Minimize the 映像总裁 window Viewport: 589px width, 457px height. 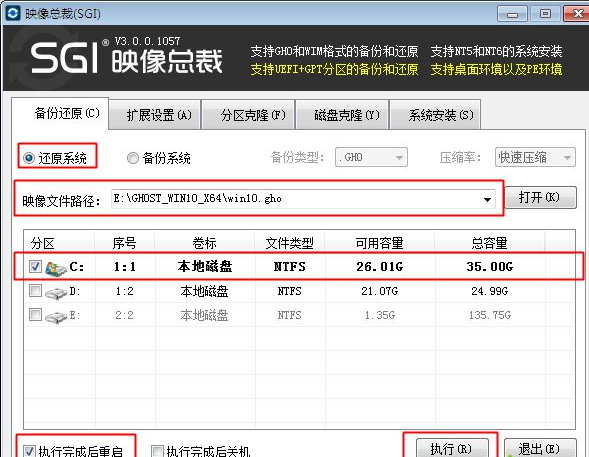tap(512, 14)
